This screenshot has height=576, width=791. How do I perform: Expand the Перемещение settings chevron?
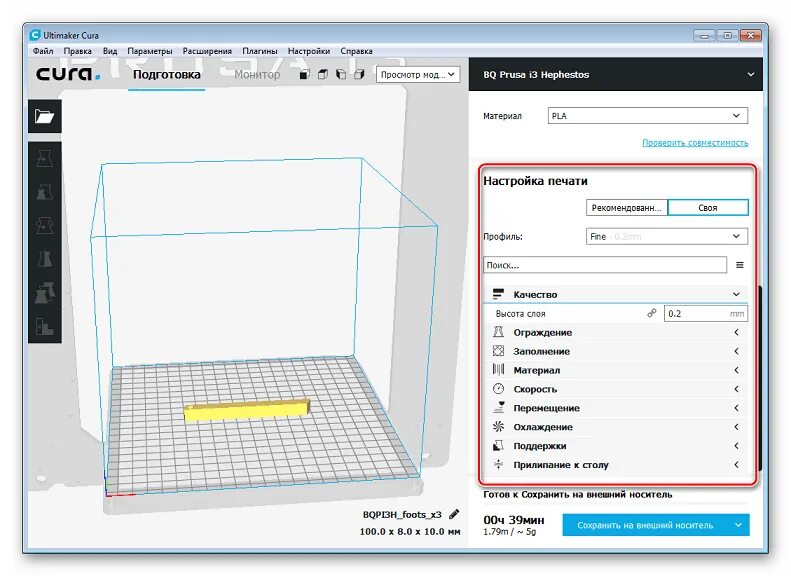pos(737,408)
